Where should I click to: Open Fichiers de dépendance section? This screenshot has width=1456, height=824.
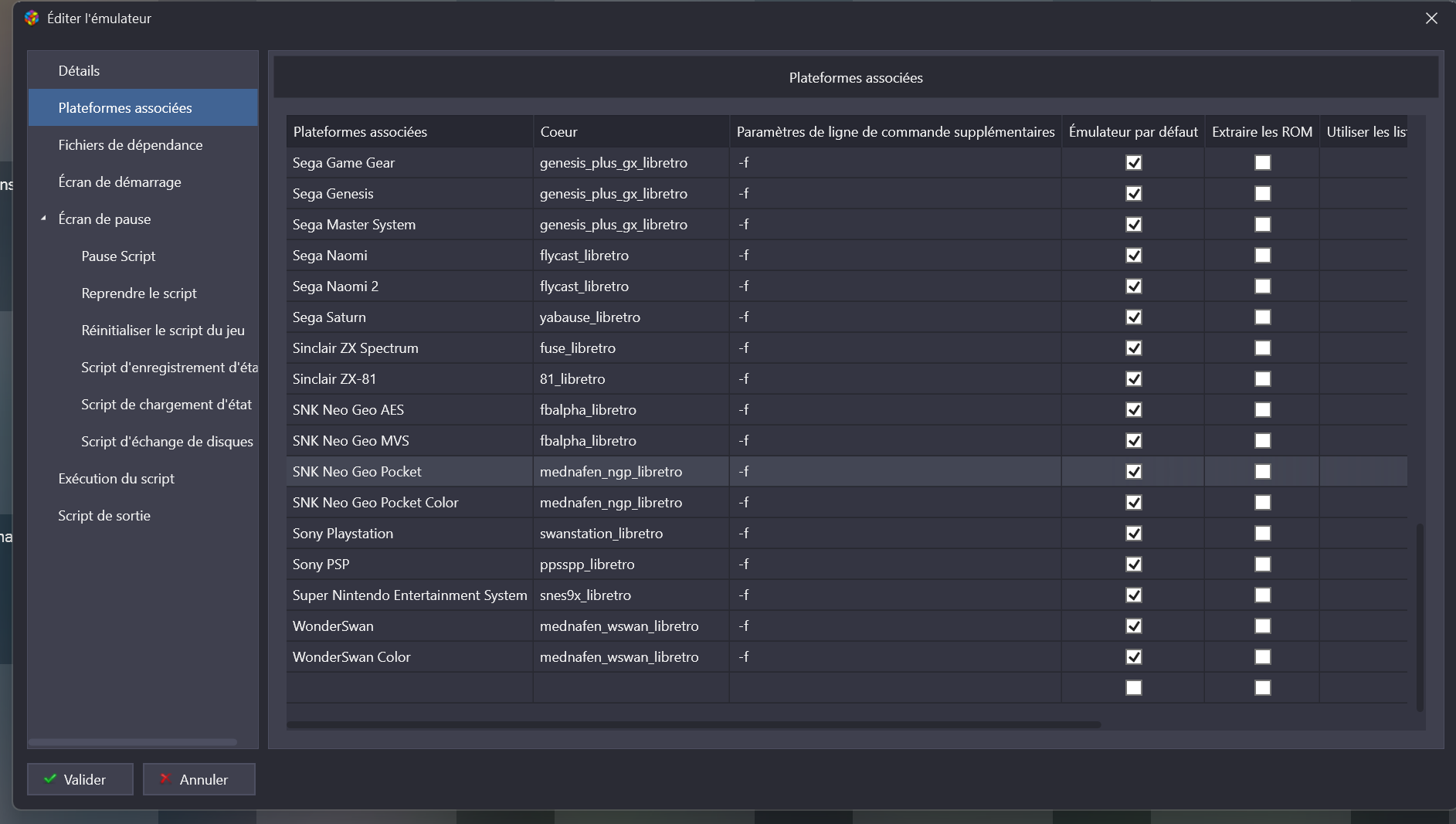tap(143, 144)
